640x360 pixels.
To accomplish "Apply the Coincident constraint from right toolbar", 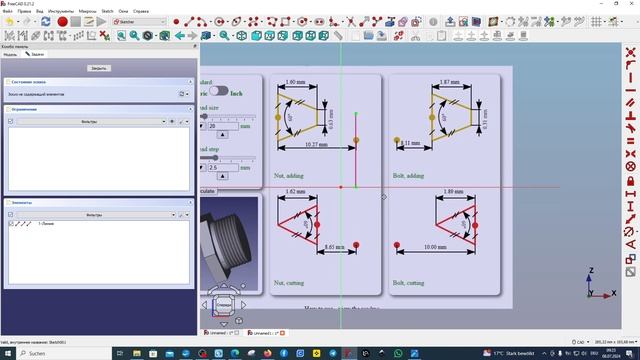I will (x=631, y=52).
